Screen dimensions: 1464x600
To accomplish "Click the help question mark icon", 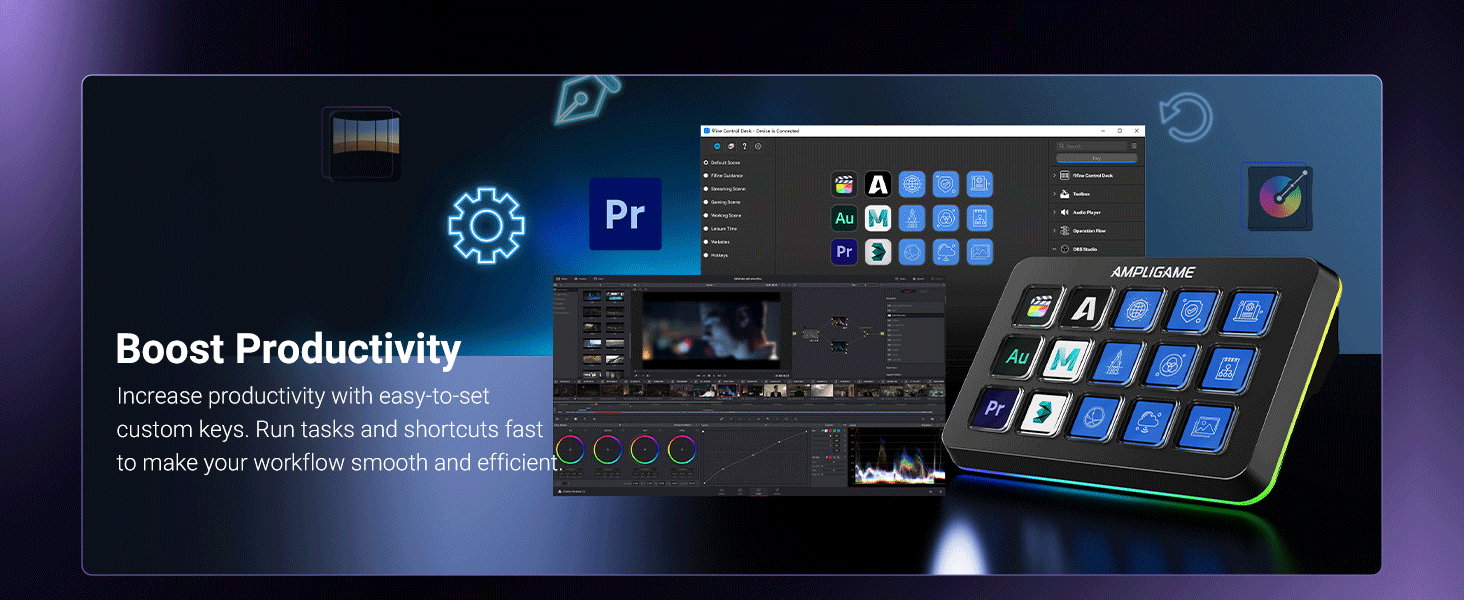I will pyautogui.click(x=745, y=147).
